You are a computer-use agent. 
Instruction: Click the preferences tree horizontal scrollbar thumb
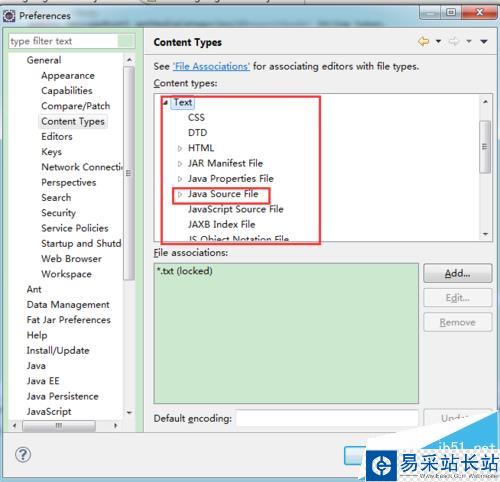pyautogui.click(x=59, y=425)
